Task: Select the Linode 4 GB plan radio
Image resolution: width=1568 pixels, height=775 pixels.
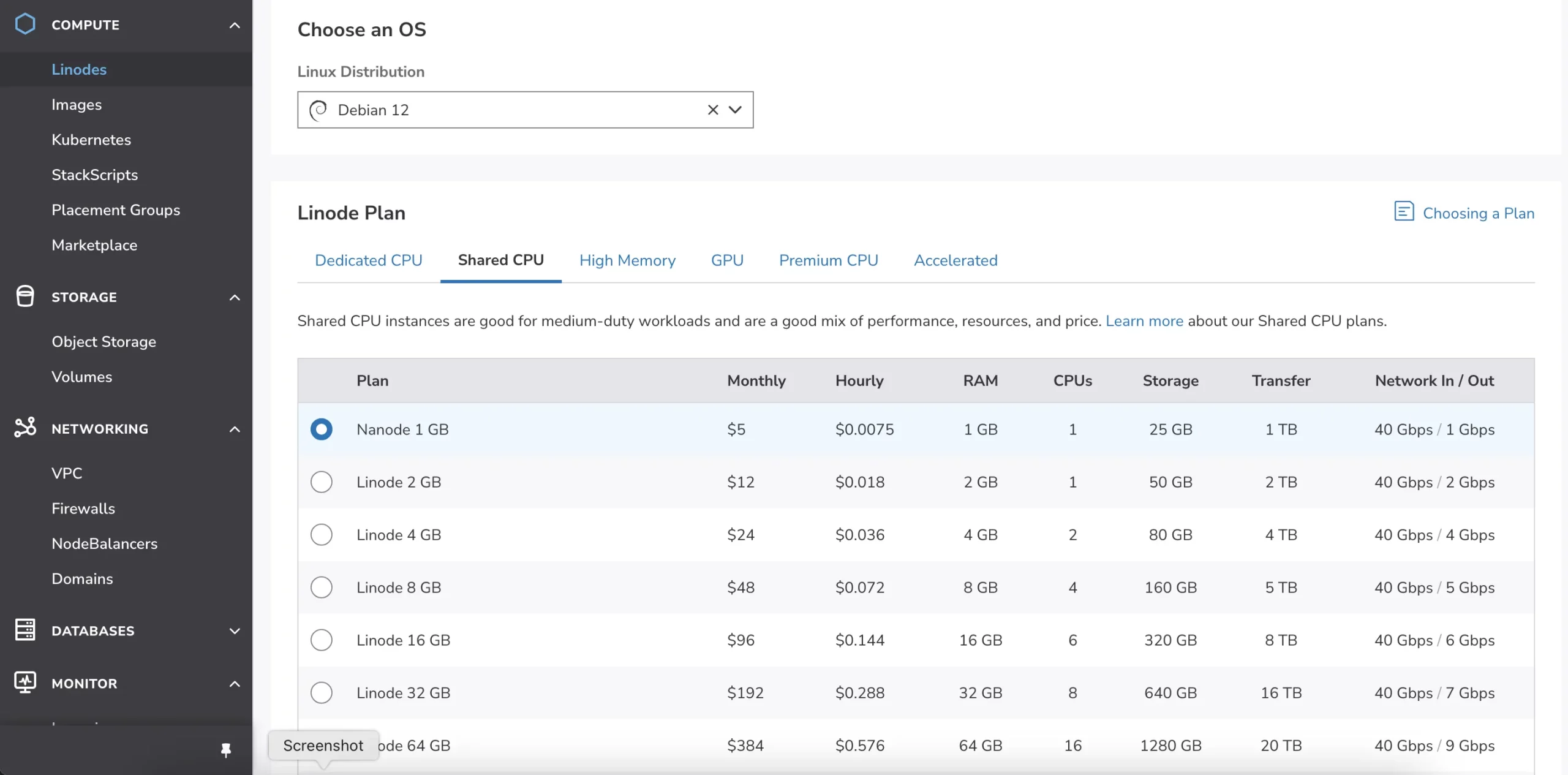Action: tap(322, 535)
